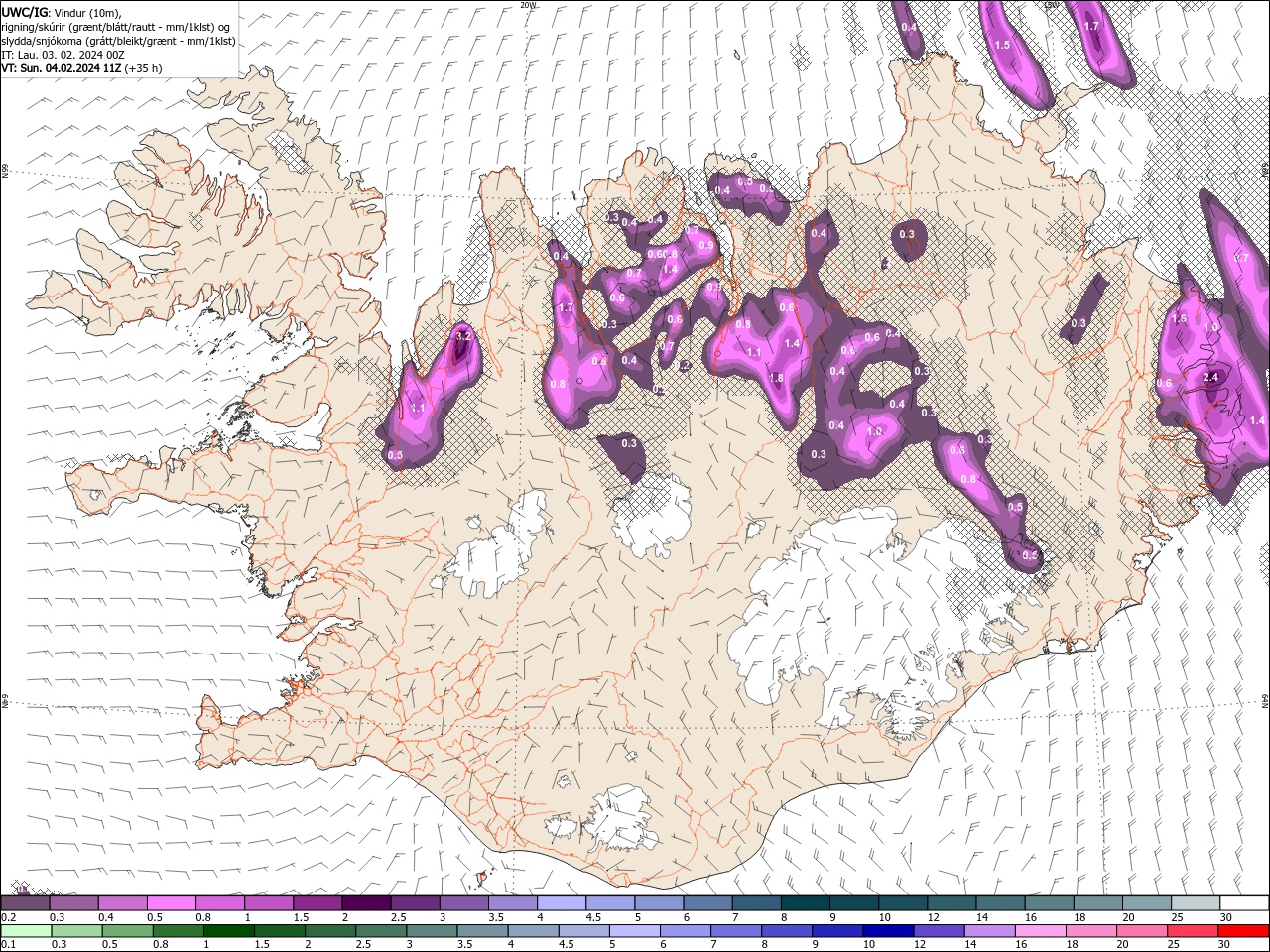
Task: Click the "VT: Sun. 04.02.2024 11Z (+35 h)" line
Action: pos(81,68)
